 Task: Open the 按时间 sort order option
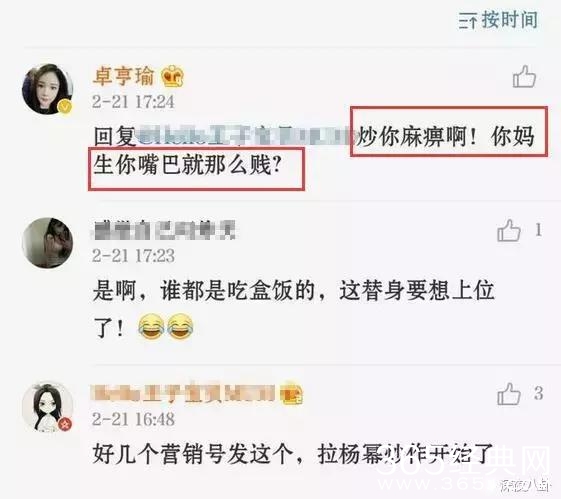click(498, 20)
